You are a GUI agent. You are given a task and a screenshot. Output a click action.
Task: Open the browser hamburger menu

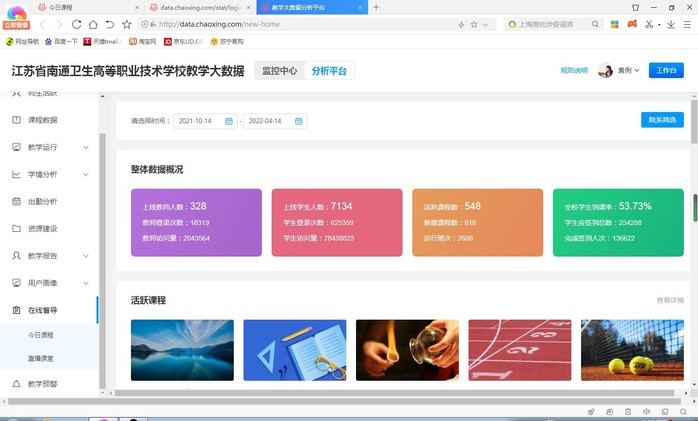687,24
